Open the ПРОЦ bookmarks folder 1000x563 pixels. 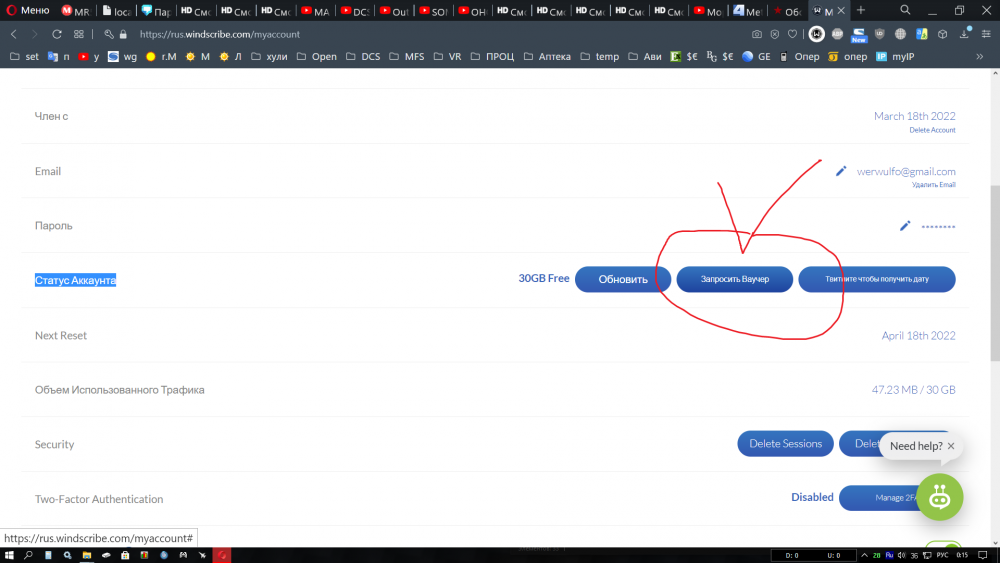tap(492, 57)
